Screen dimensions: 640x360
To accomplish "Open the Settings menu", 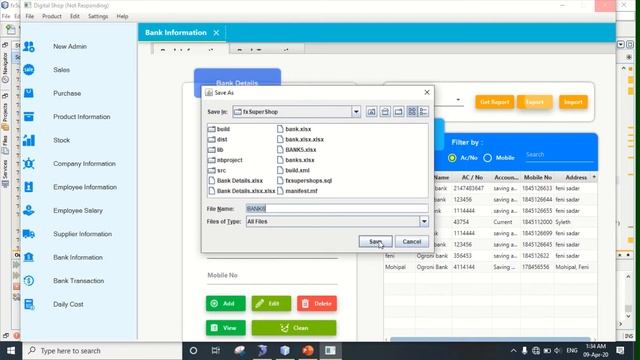I will 98,16.
